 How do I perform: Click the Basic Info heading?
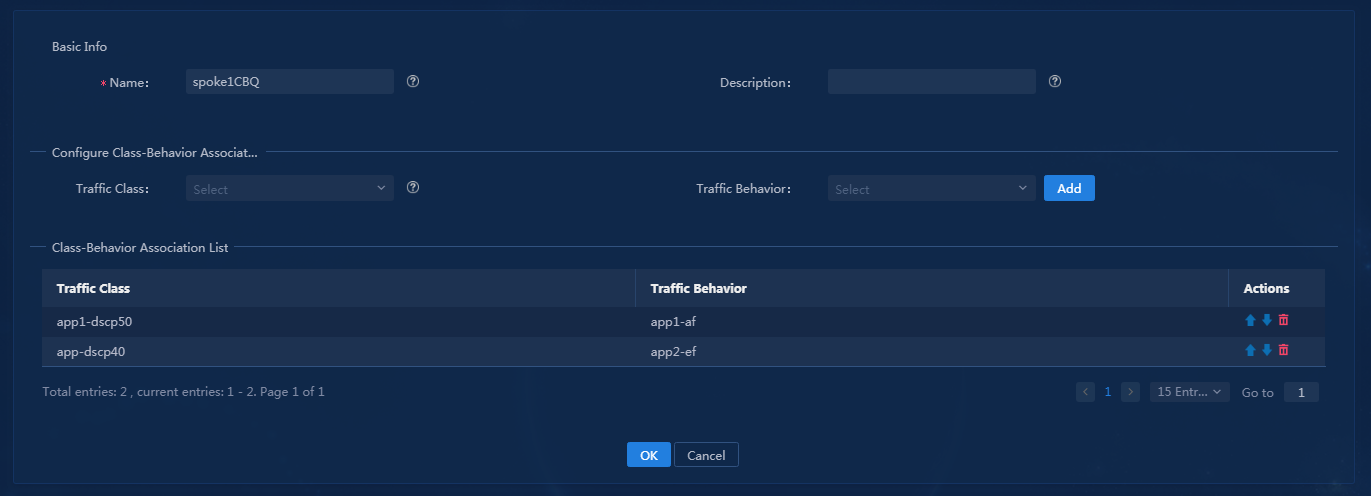(x=80, y=46)
